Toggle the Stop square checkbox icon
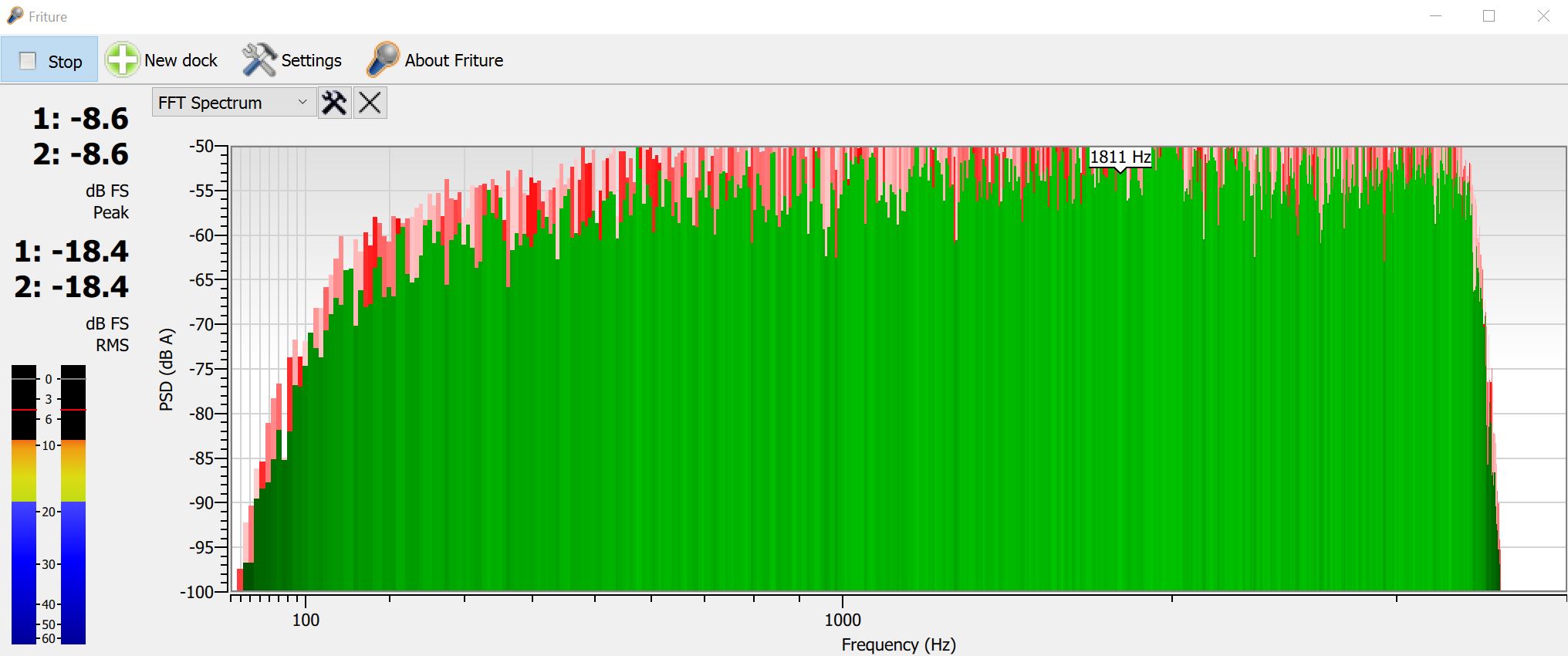Screen dimensions: 1568x656 28,61
